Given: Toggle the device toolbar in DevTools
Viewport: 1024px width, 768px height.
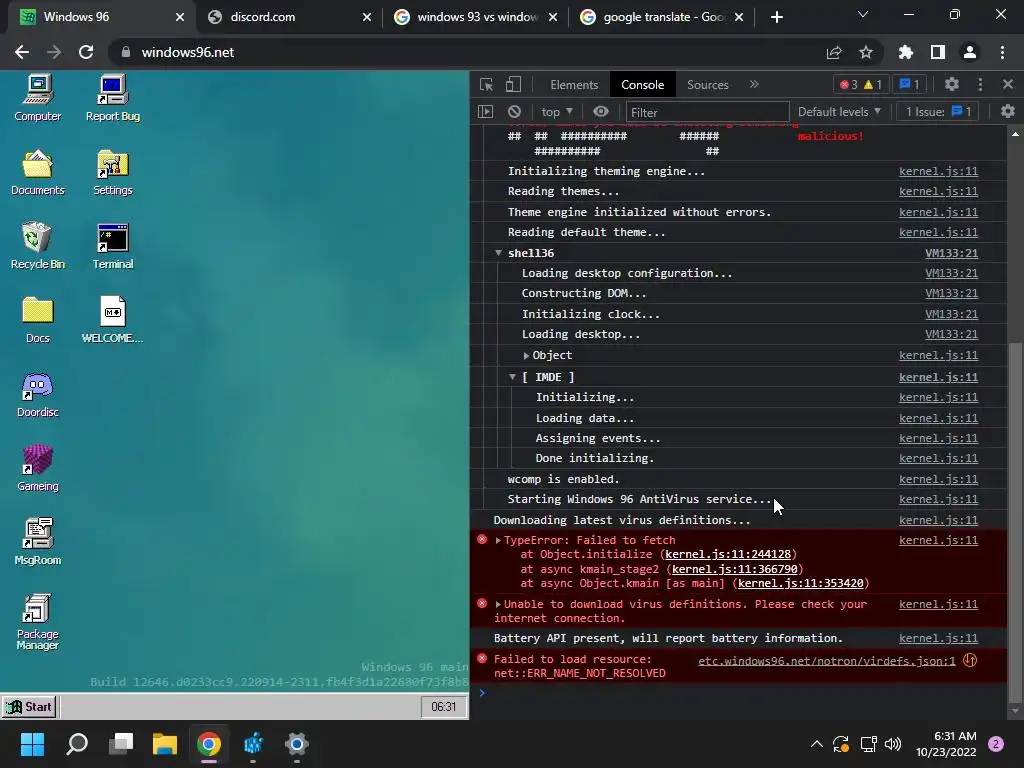Looking at the screenshot, I should pos(513,84).
